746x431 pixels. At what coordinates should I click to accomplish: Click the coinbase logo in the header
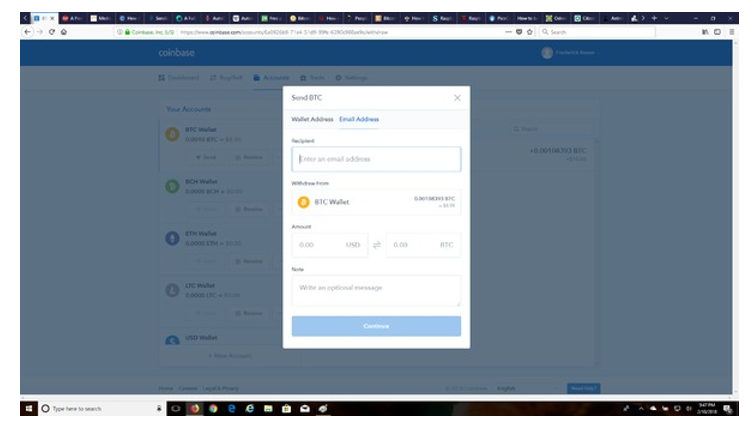pyautogui.click(x=177, y=53)
